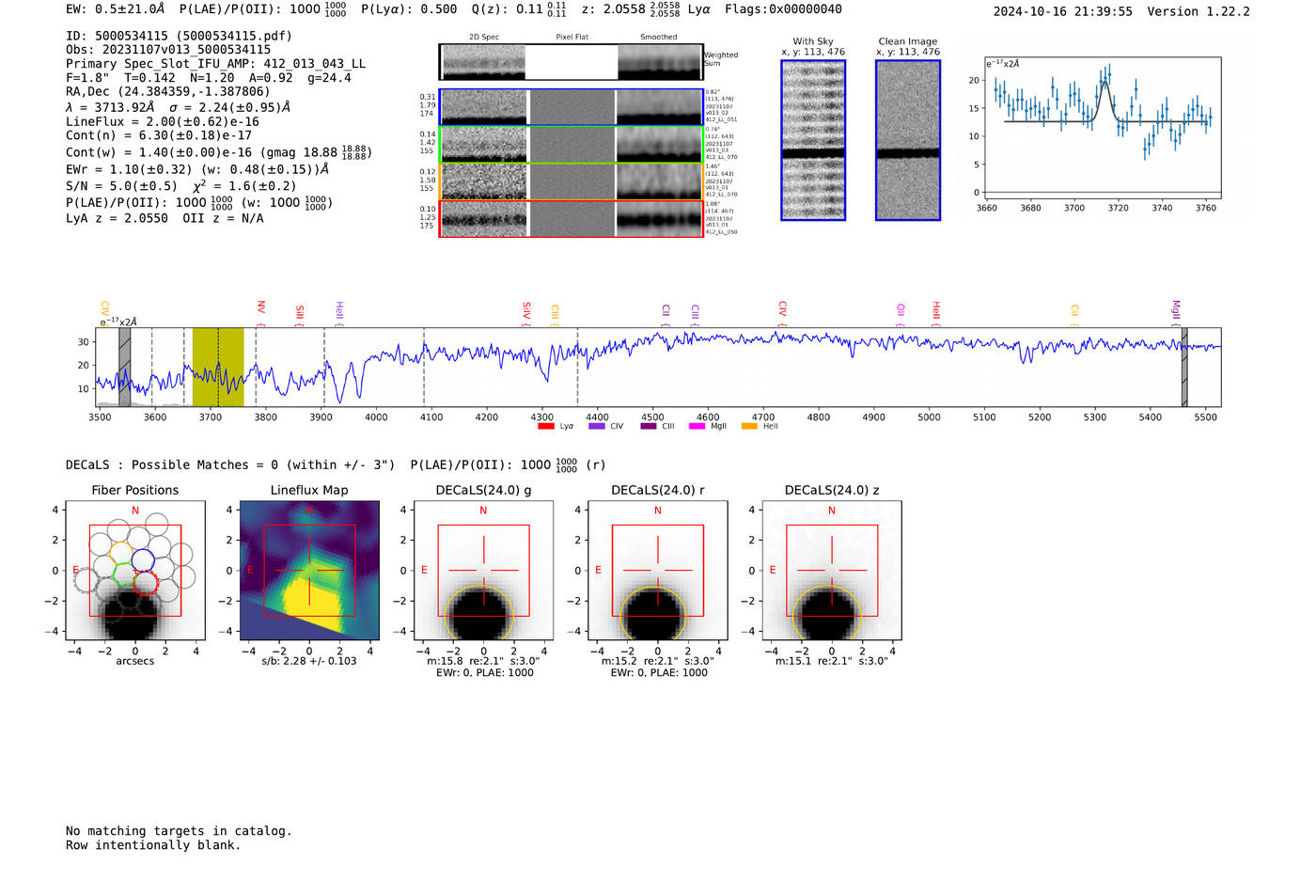The image size is (1316, 896).
Task: Click the hatched gray band near 5460 Å
Action: tap(1184, 367)
